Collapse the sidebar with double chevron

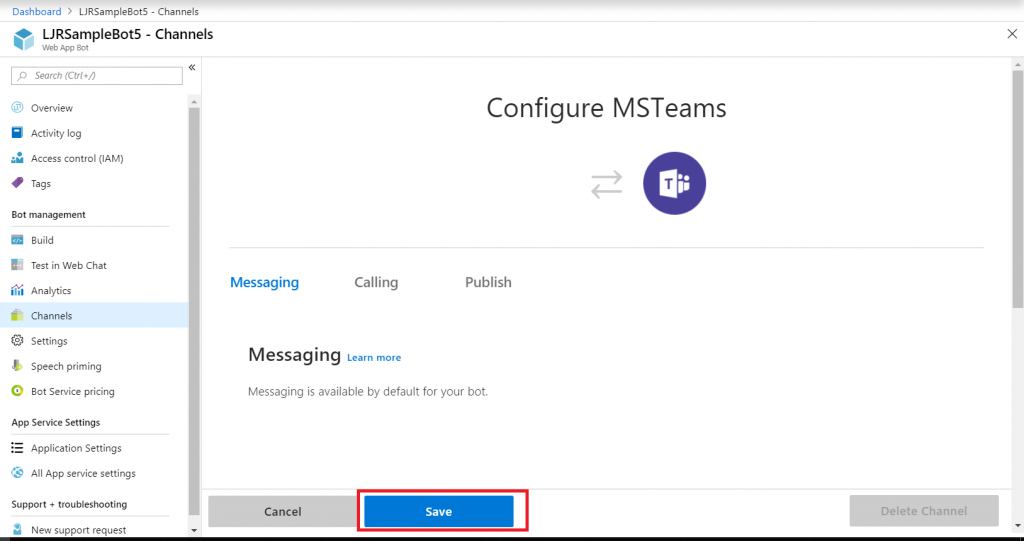coord(192,67)
